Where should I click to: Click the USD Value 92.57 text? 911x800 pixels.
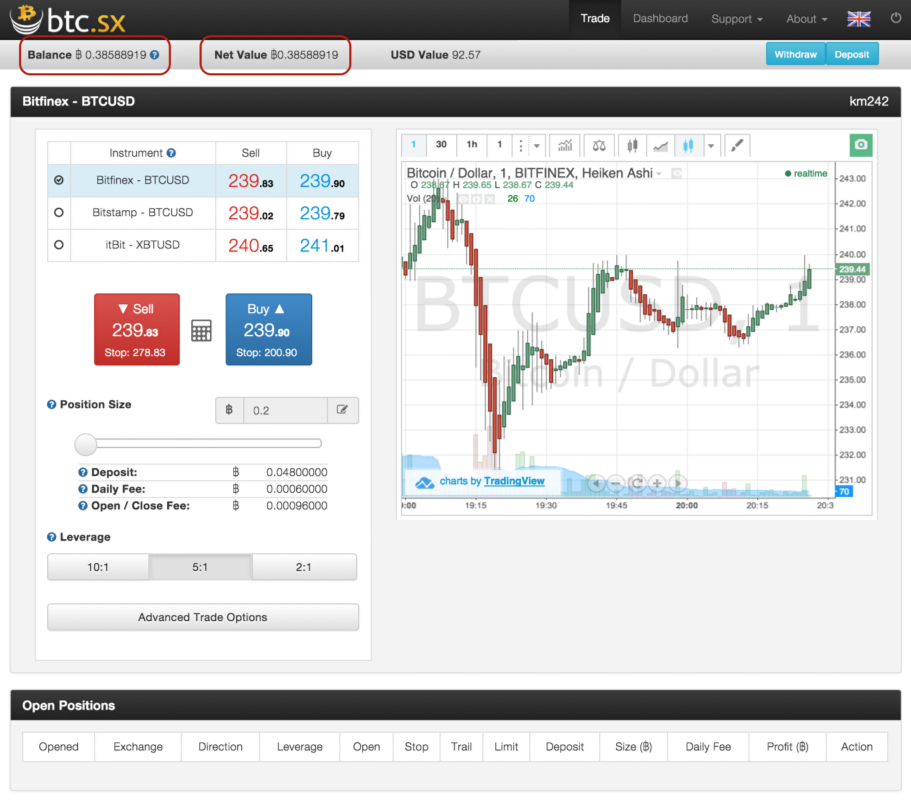pos(436,55)
